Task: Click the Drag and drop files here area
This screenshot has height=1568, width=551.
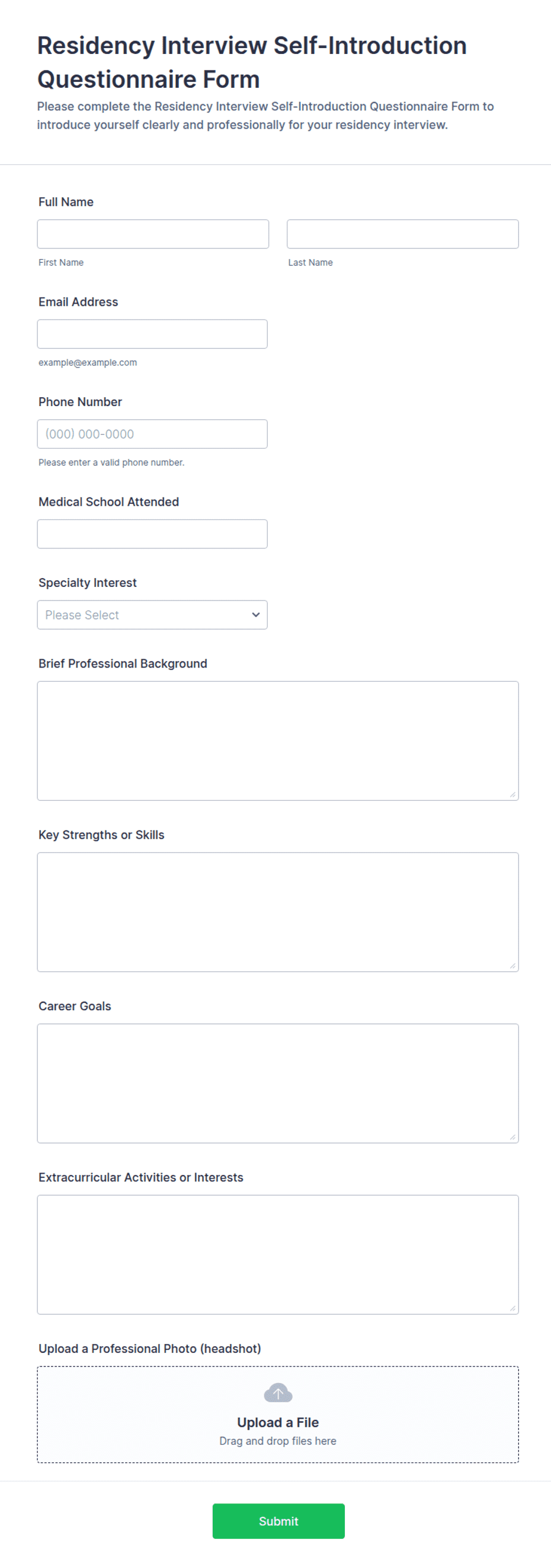Action: coord(278,1441)
